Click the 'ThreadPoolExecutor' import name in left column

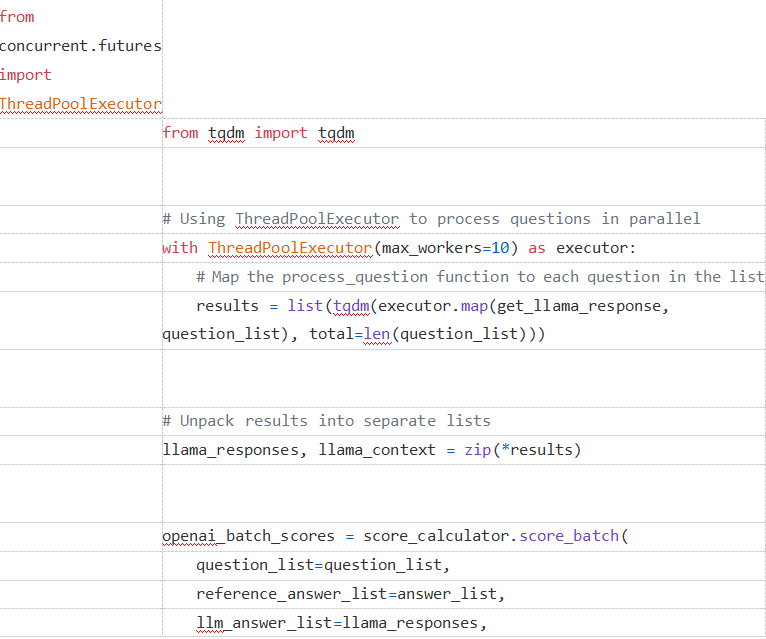point(81,104)
